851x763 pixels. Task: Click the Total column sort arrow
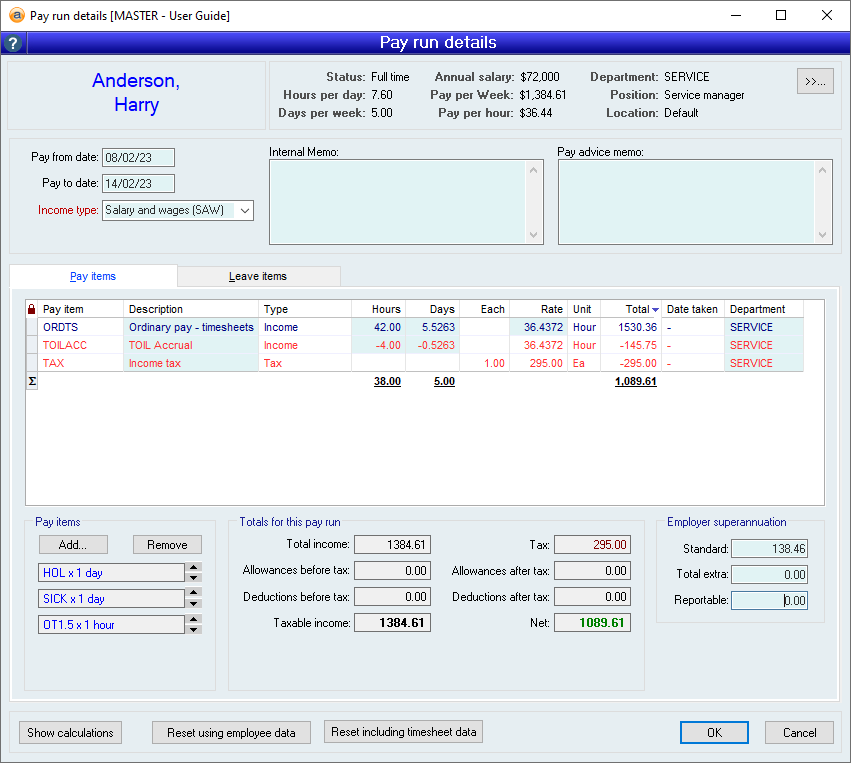click(x=656, y=310)
